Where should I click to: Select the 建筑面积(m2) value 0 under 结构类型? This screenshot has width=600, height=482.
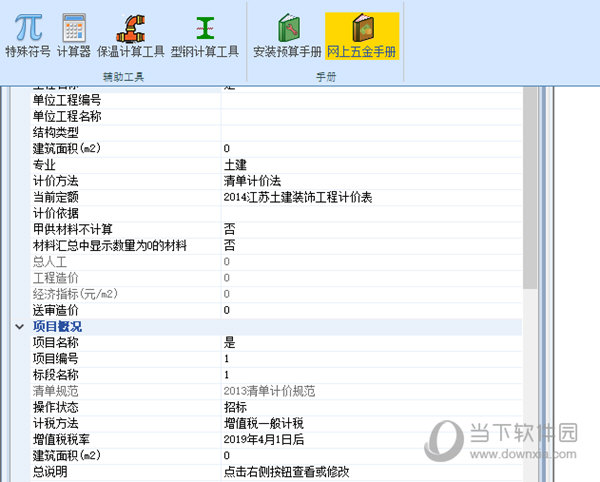point(372,149)
